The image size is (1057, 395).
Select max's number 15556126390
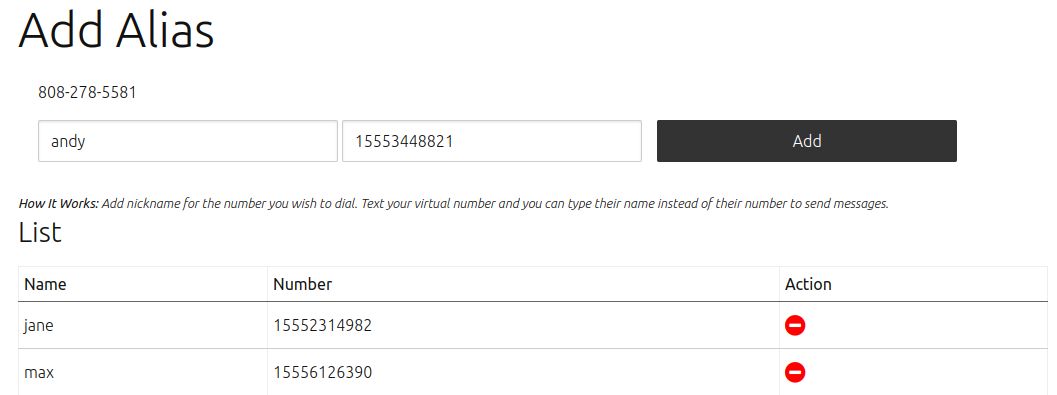322,372
